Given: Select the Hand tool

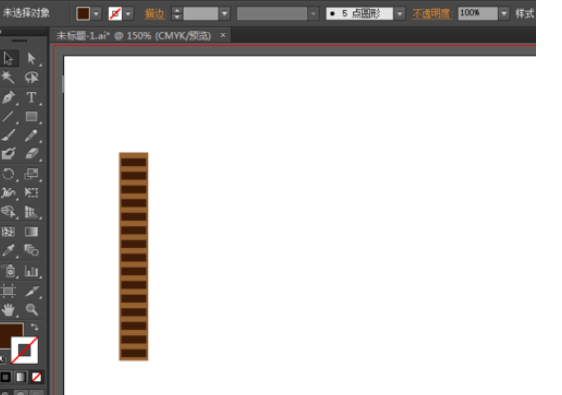Looking at the screenshot, I should click(x=8, y=309).
